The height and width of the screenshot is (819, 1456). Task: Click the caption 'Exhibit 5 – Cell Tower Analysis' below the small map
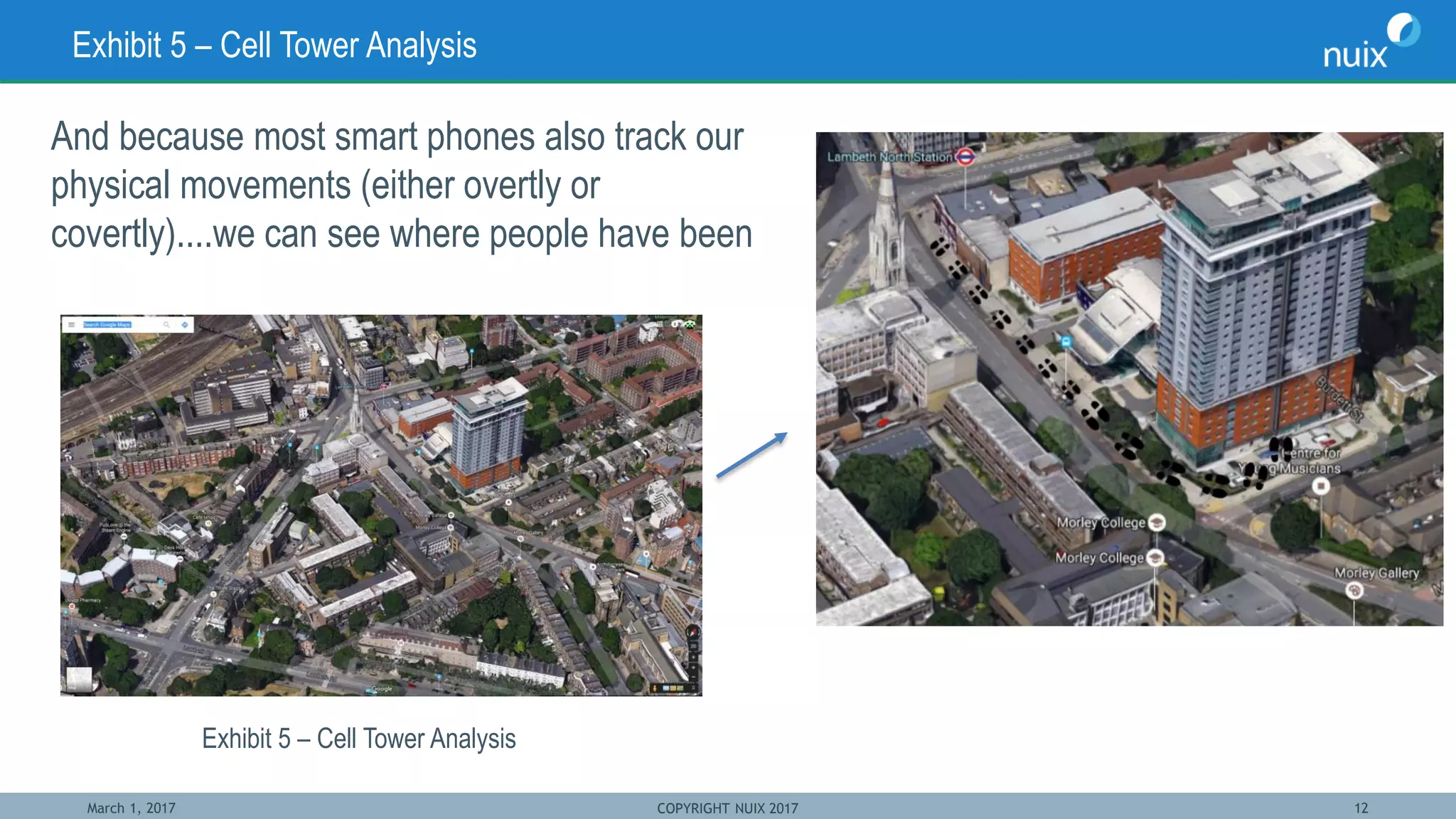click(359, 739)
